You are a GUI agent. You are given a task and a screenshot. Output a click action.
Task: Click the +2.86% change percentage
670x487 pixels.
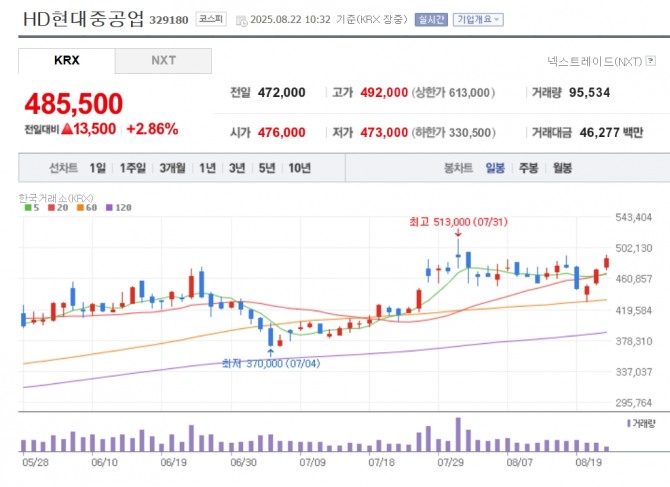click(153, 129)
